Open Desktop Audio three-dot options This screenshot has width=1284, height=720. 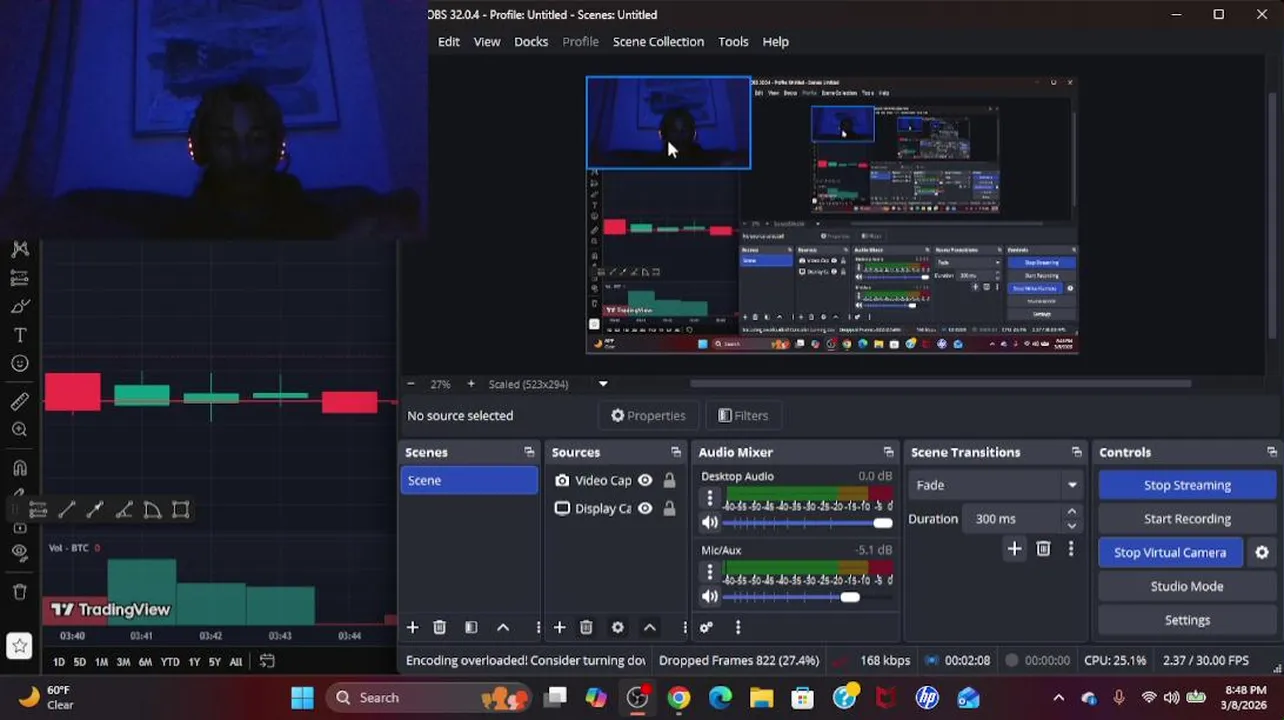pos(710,497)
